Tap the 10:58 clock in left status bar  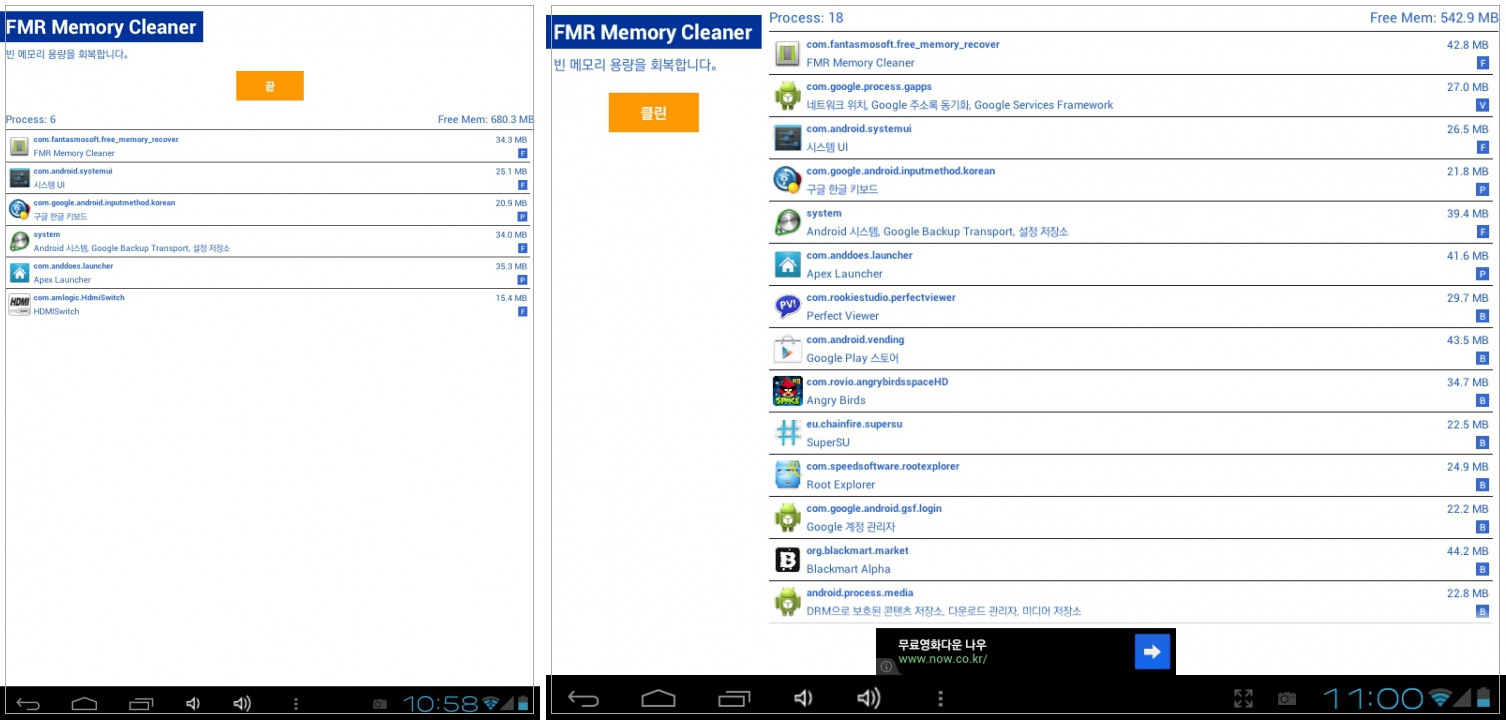coord(440,704)
